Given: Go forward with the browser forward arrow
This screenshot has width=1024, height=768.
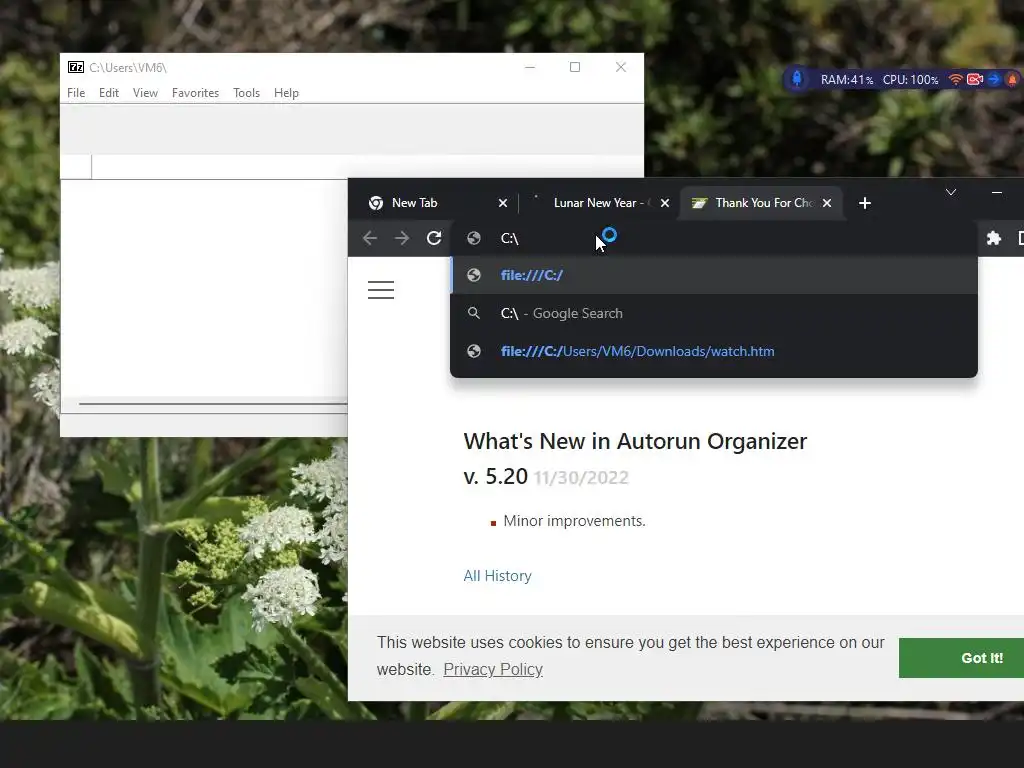Looking at the screenshot, I should point(402,238).
